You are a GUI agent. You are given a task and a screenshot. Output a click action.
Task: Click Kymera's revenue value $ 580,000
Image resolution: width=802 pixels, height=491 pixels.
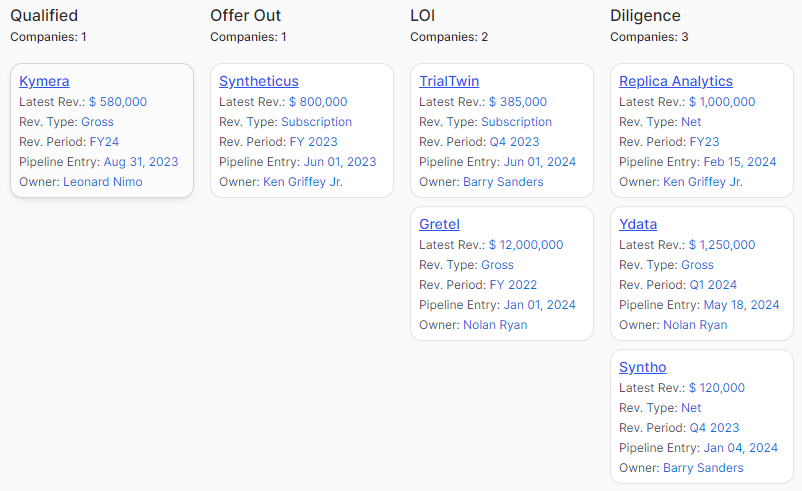coord(118,102)
